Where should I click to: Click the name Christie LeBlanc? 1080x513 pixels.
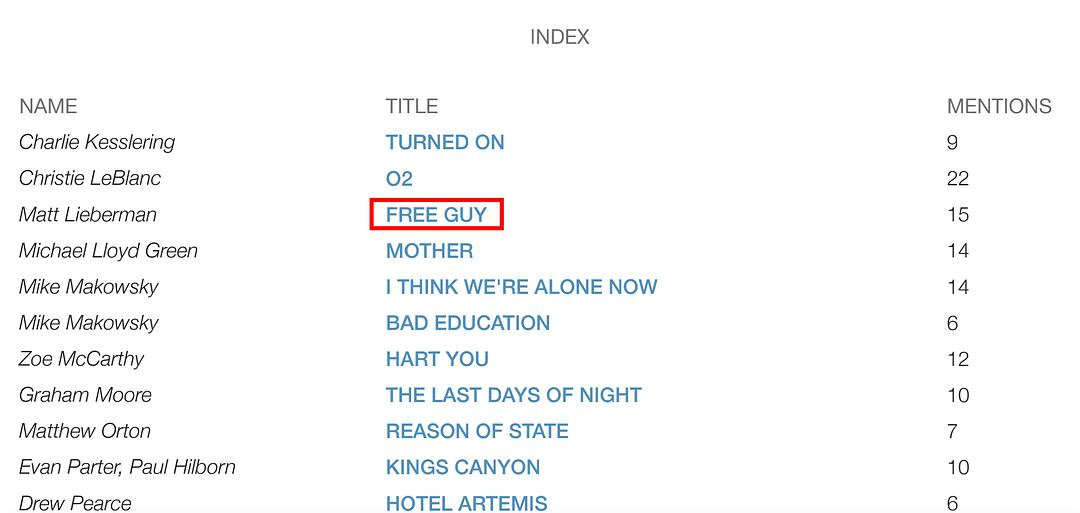coord(90,178)
